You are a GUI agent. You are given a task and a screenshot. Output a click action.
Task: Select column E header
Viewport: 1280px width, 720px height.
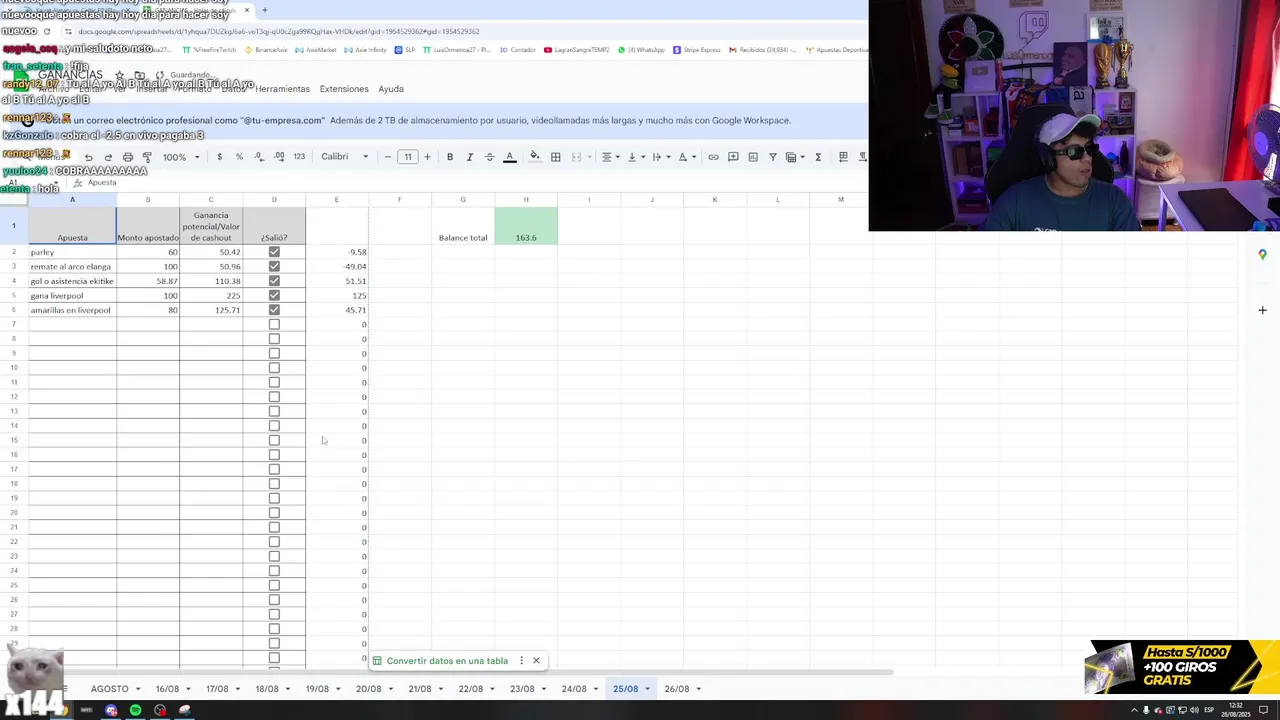pyautogui.click(x=337, y=200)
